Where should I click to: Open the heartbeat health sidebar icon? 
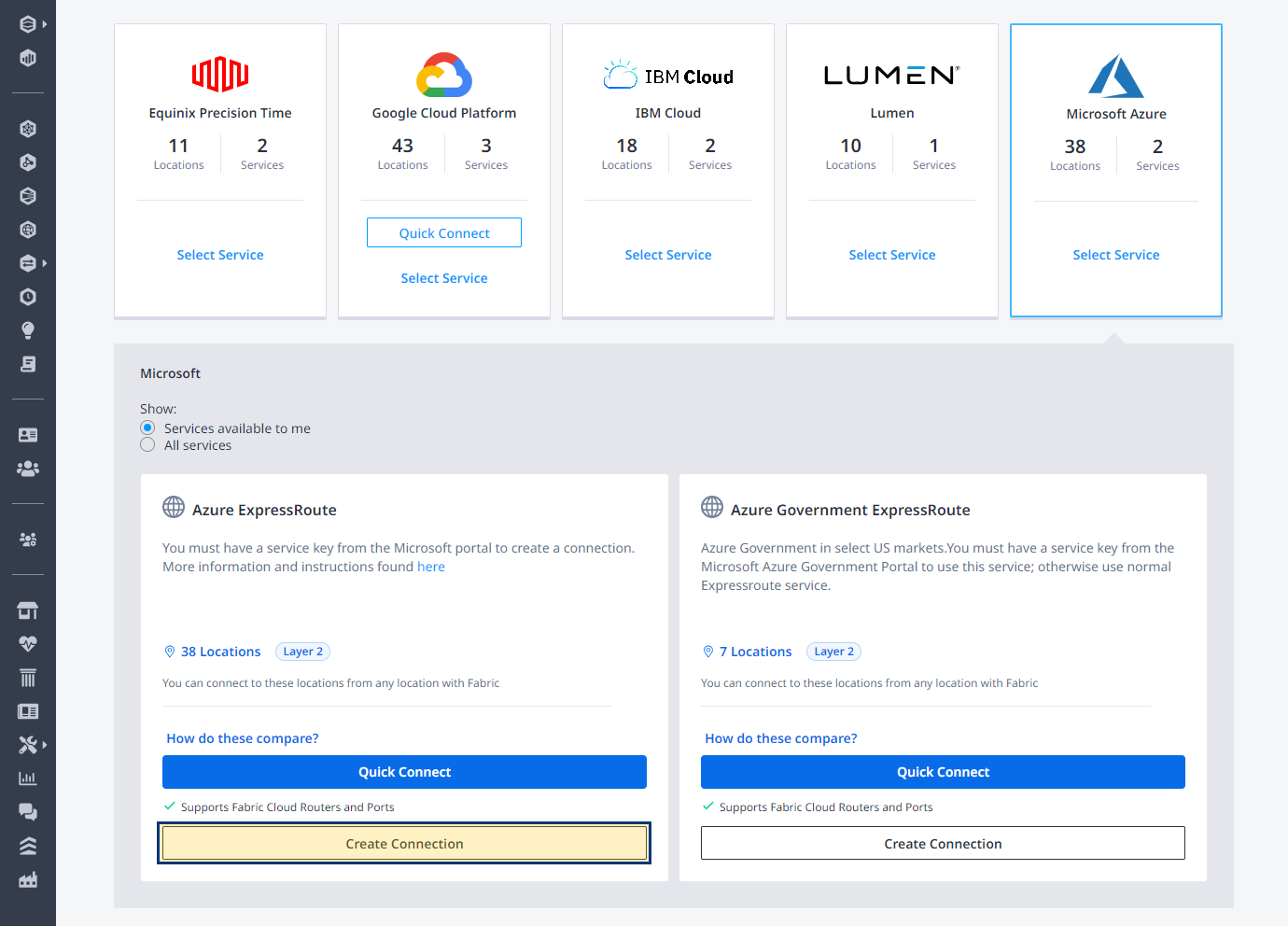(x=28, y=644)
